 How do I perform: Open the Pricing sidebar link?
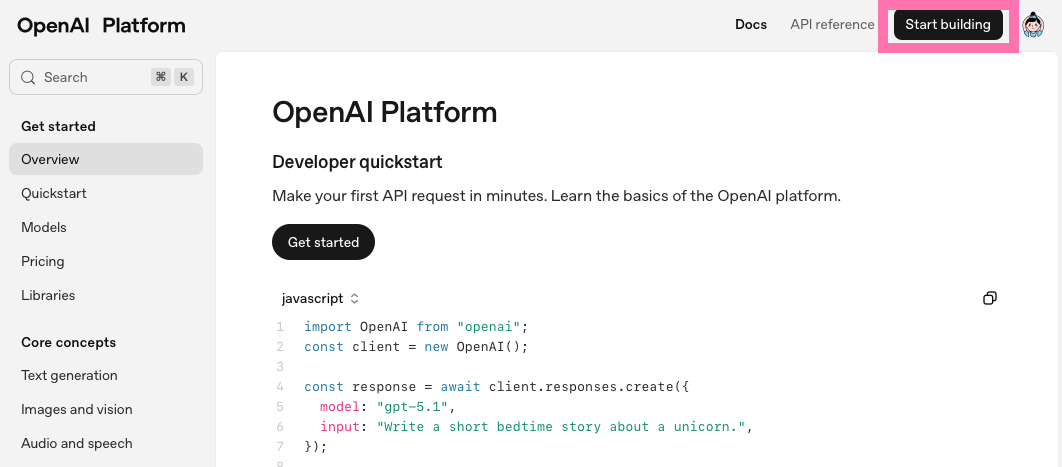click(43, 261)
